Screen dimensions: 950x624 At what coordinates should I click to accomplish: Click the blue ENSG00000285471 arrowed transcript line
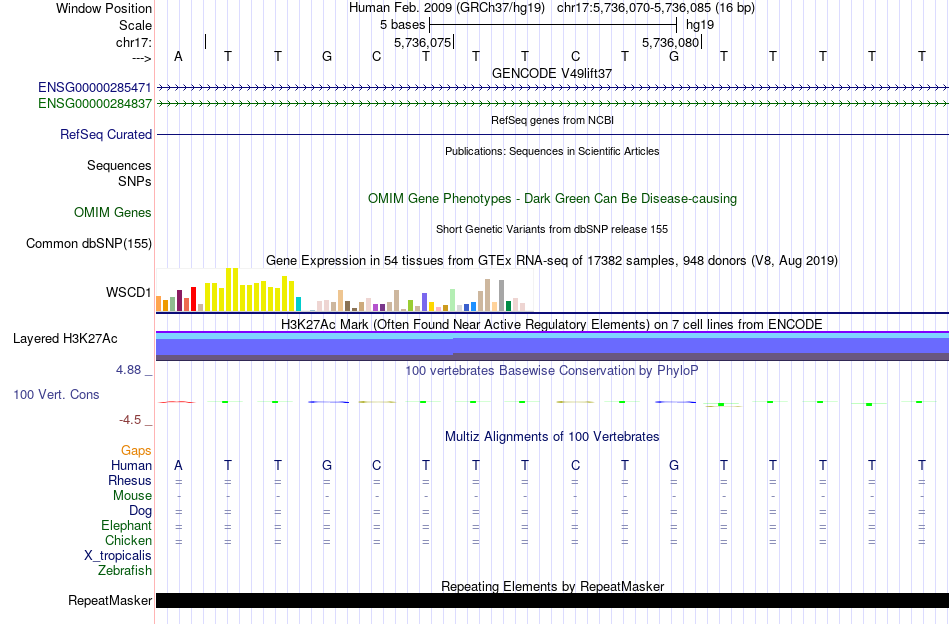(x=553, y=88)
